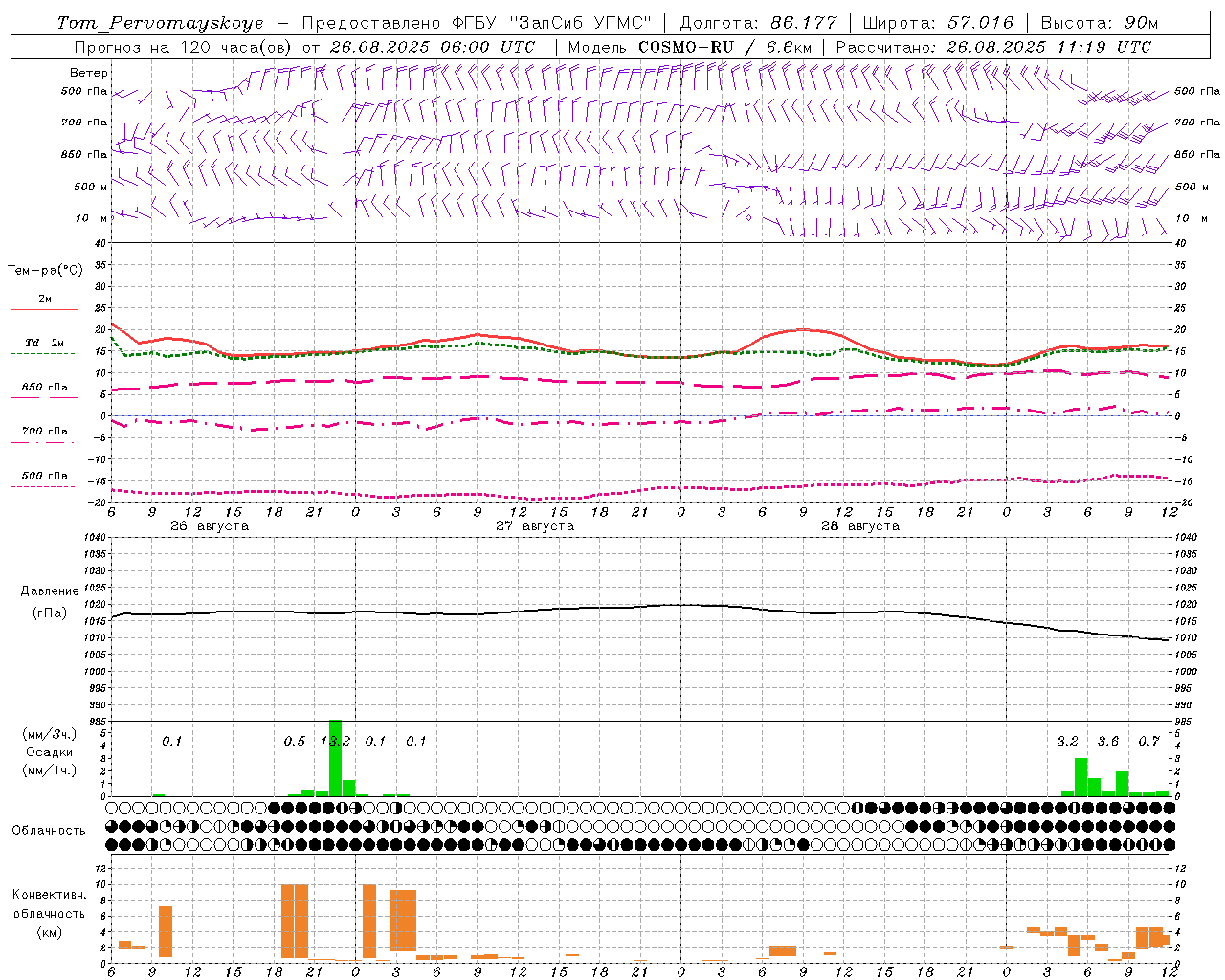Click the "Прогноз на 120 часа(ов)" text
1225x980 pixels.
click(x=184, y=47)
